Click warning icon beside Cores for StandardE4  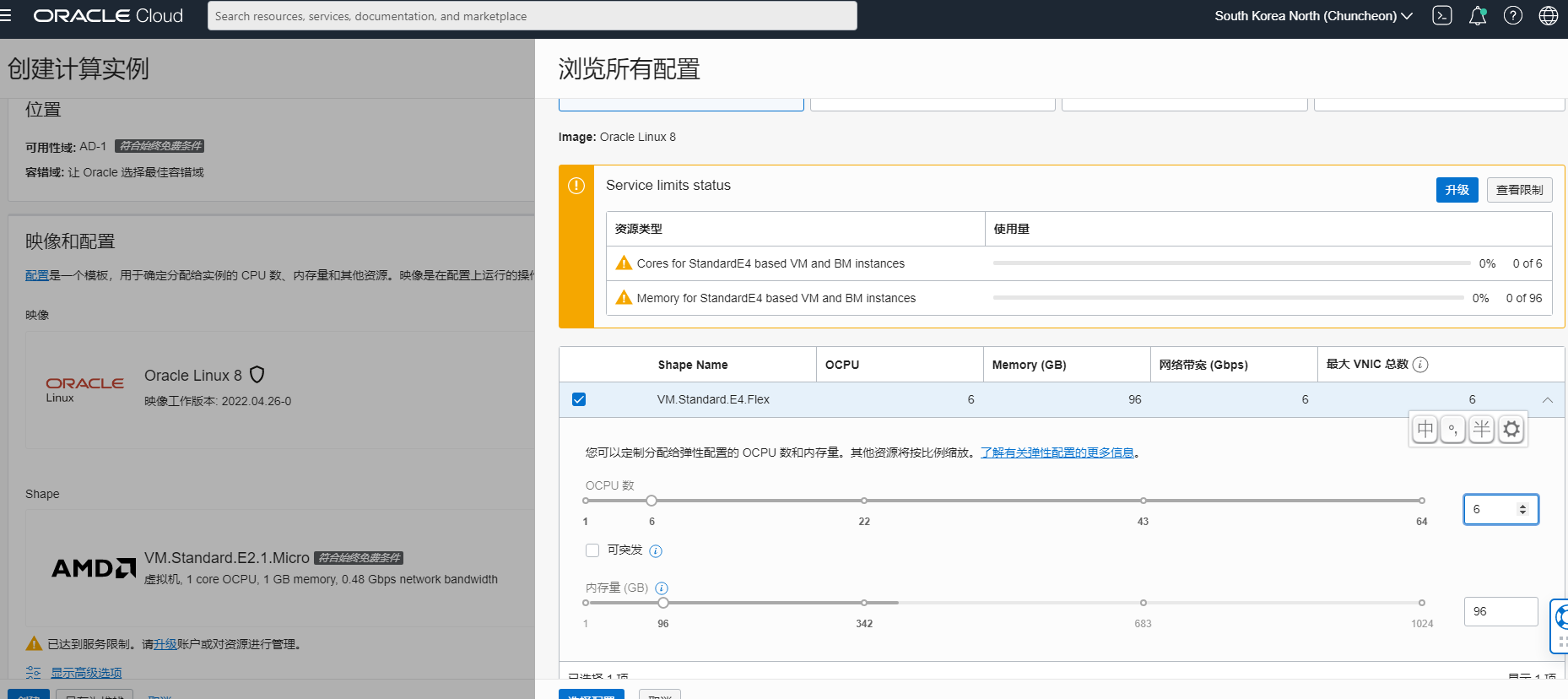tap(624, 263)
